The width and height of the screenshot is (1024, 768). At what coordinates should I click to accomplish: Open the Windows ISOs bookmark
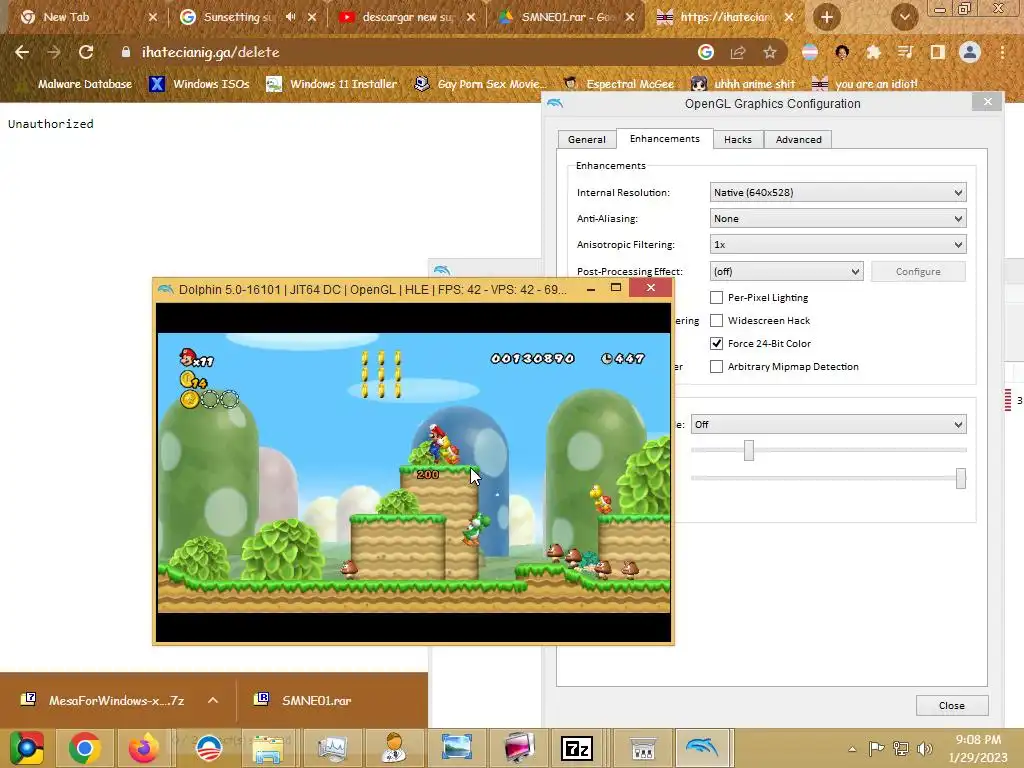pyautogui.click(x=200, y=84)
